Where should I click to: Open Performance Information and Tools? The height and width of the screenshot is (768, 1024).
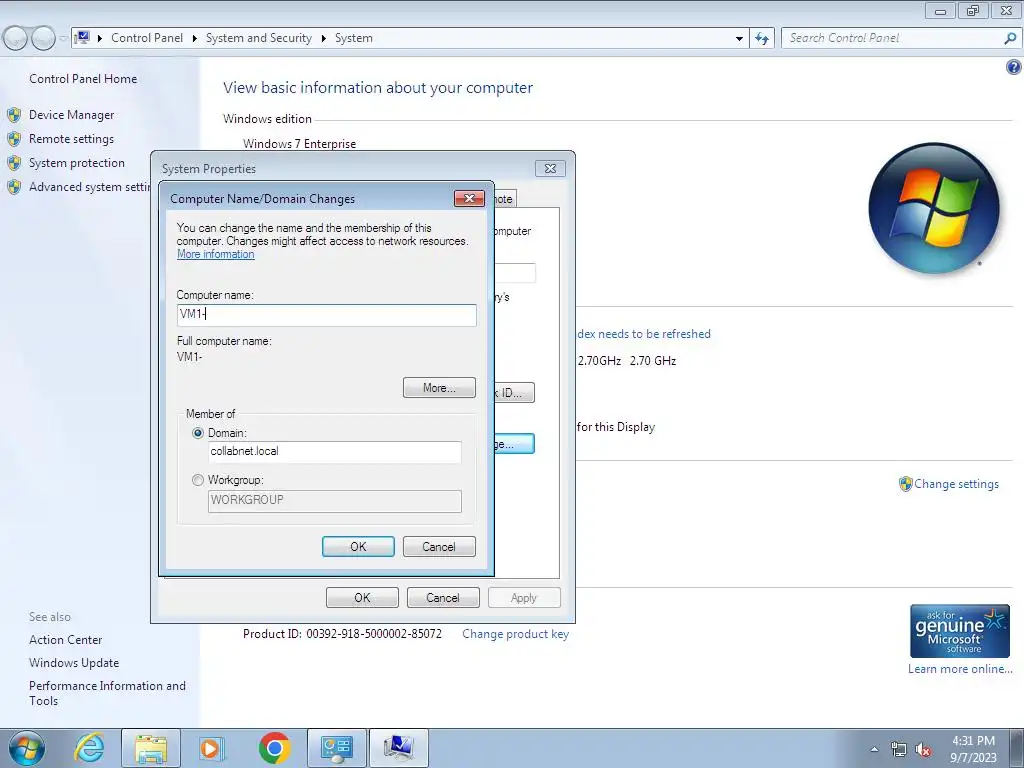[x=107, y=693]
